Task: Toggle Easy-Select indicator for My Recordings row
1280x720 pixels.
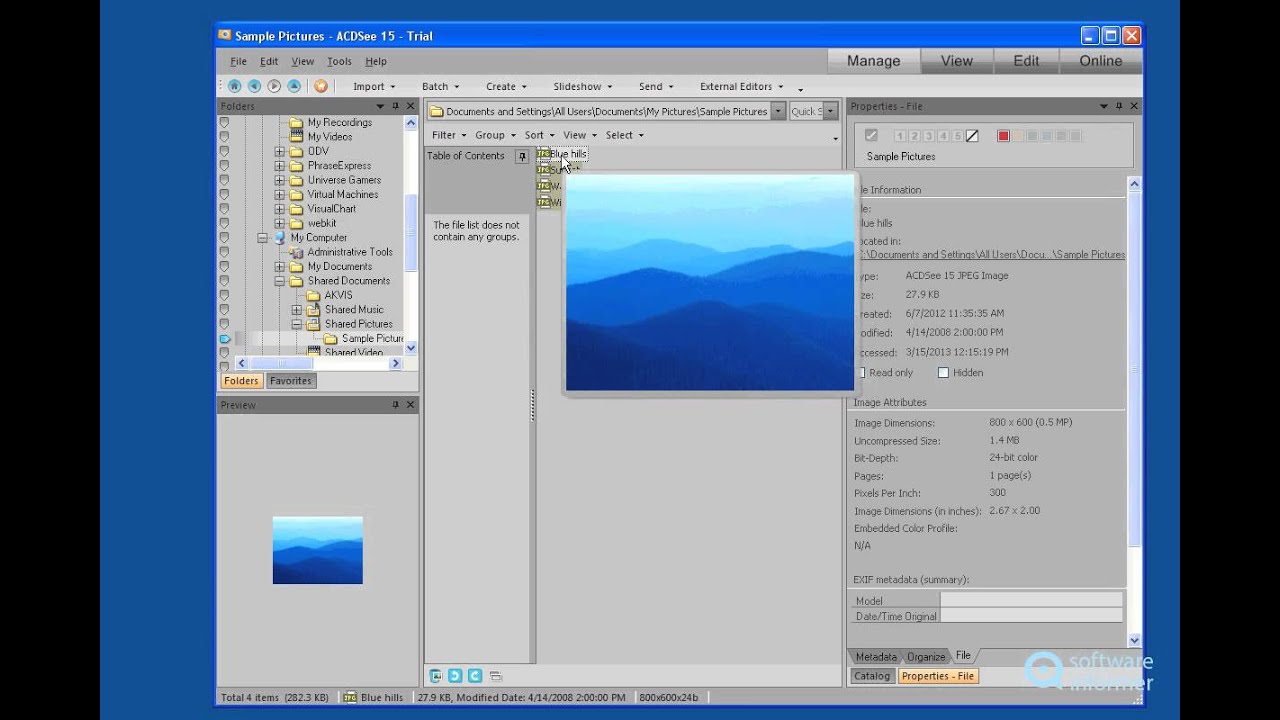Action: pyautogui.click(x=224, y=122)
